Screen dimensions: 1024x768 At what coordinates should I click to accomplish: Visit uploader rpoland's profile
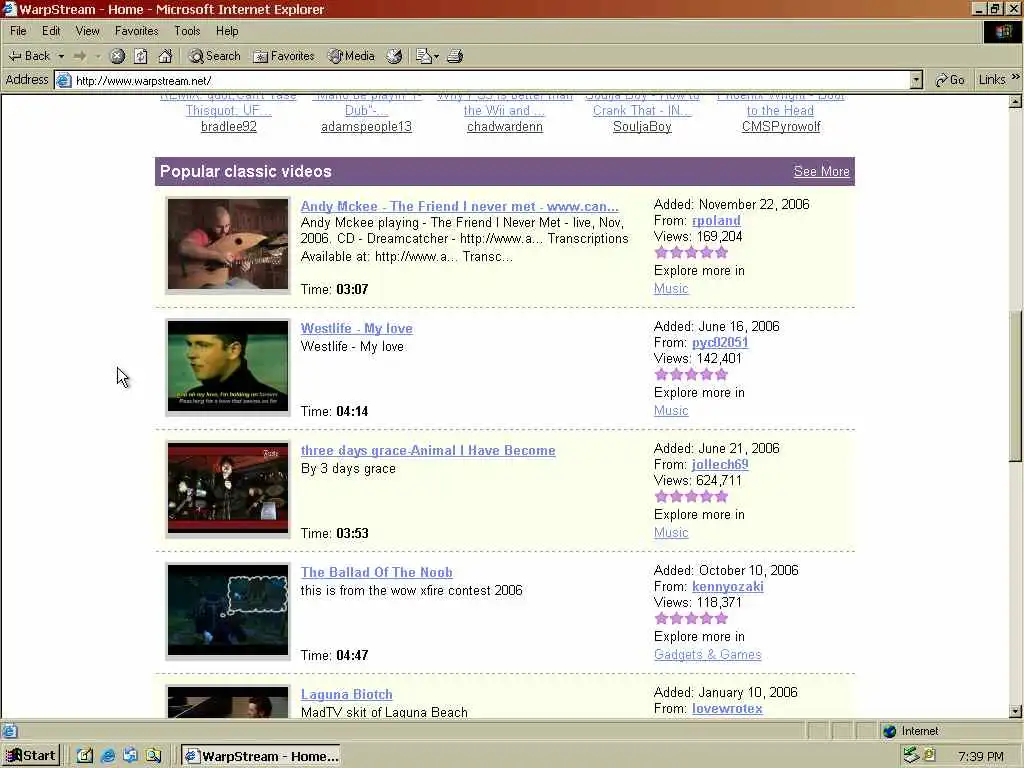coord(716,221)
